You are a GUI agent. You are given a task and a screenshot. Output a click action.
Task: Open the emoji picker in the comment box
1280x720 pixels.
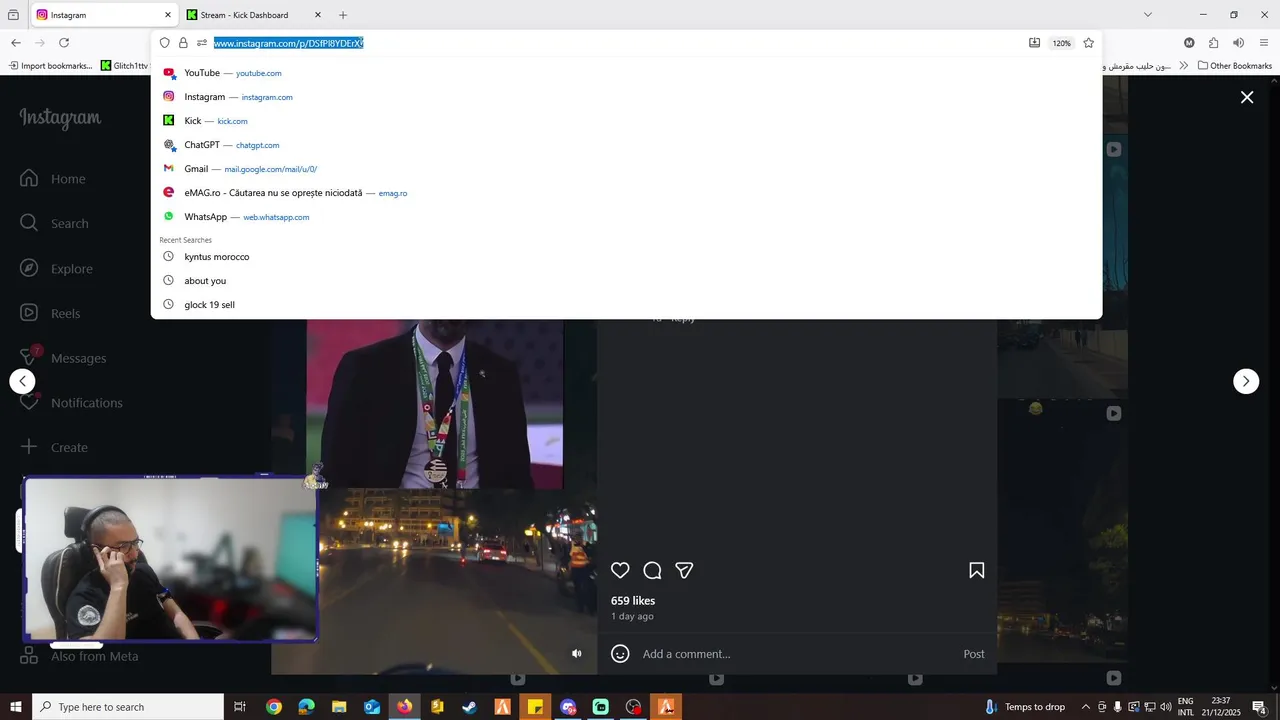(x=620, y=654)
